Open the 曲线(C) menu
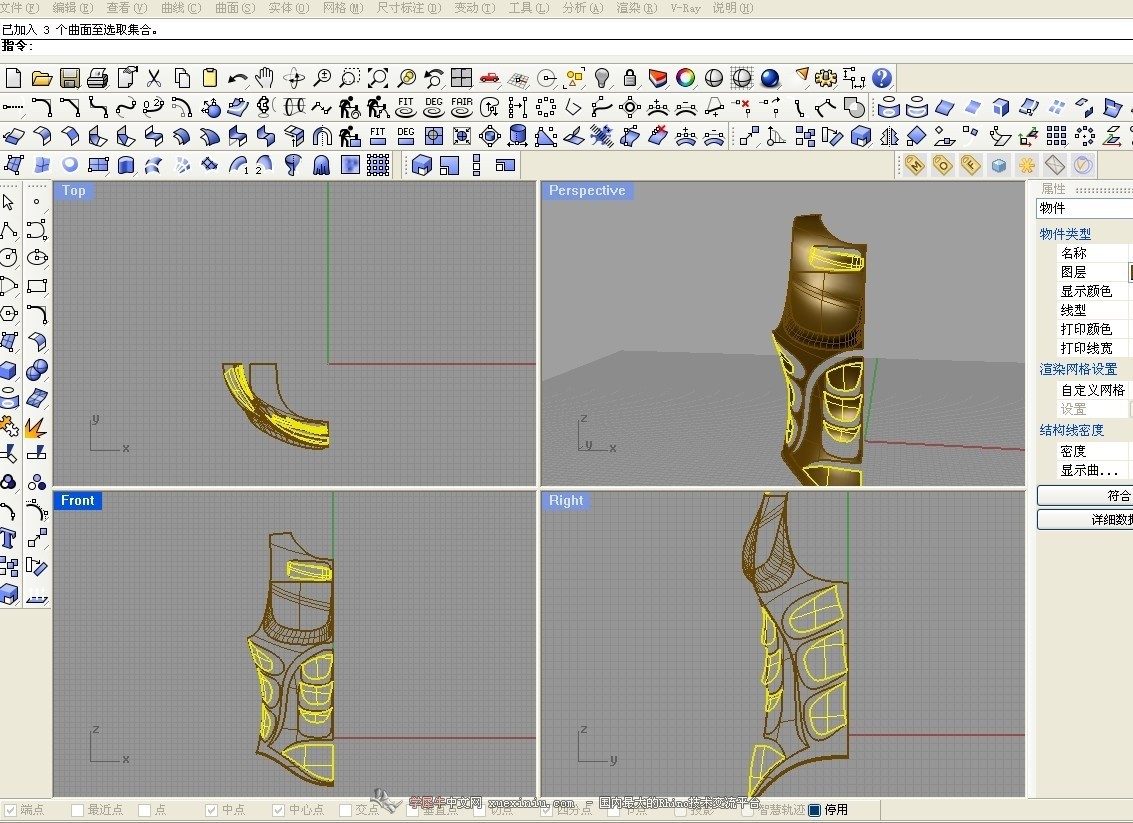1133x823 pixels. pyautogui.click(x=181, y=8)
